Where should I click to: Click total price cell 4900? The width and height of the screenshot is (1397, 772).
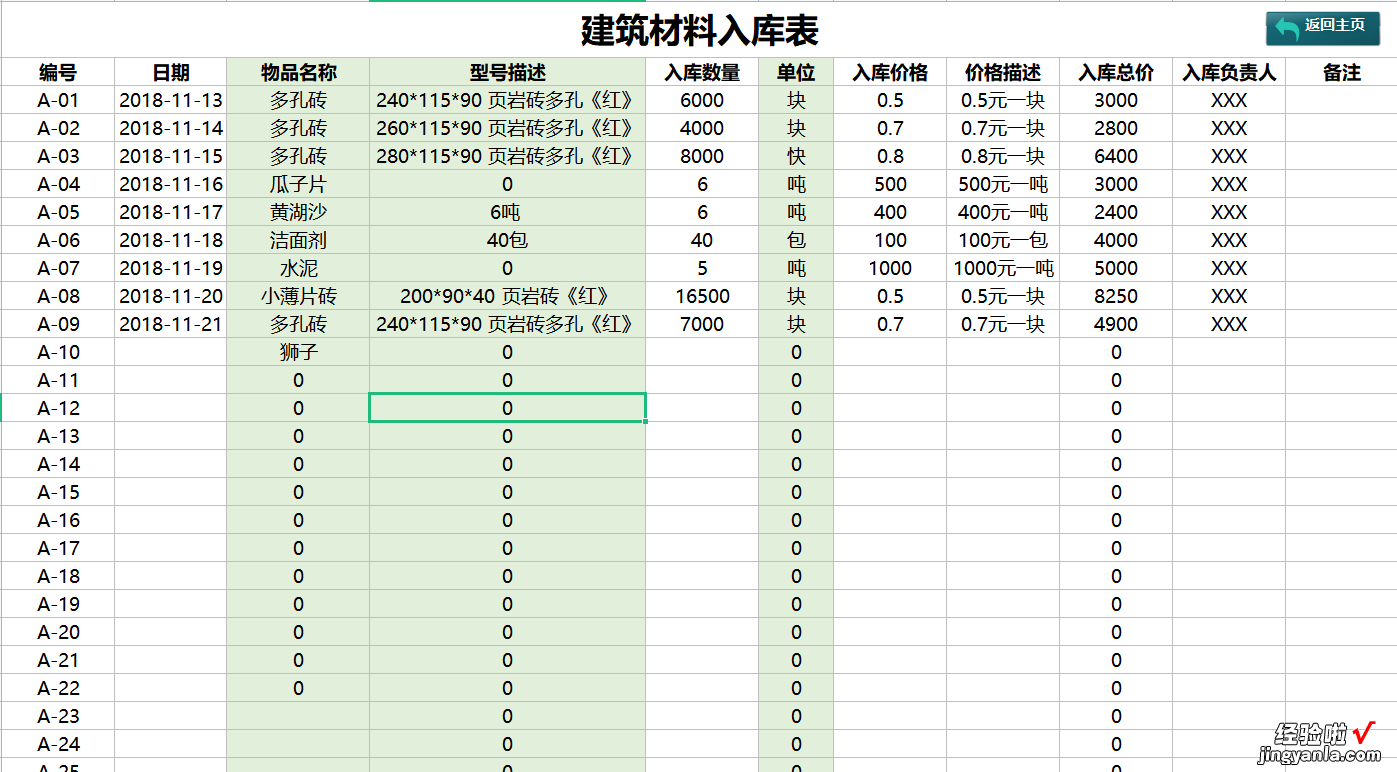pos(1116,324)
